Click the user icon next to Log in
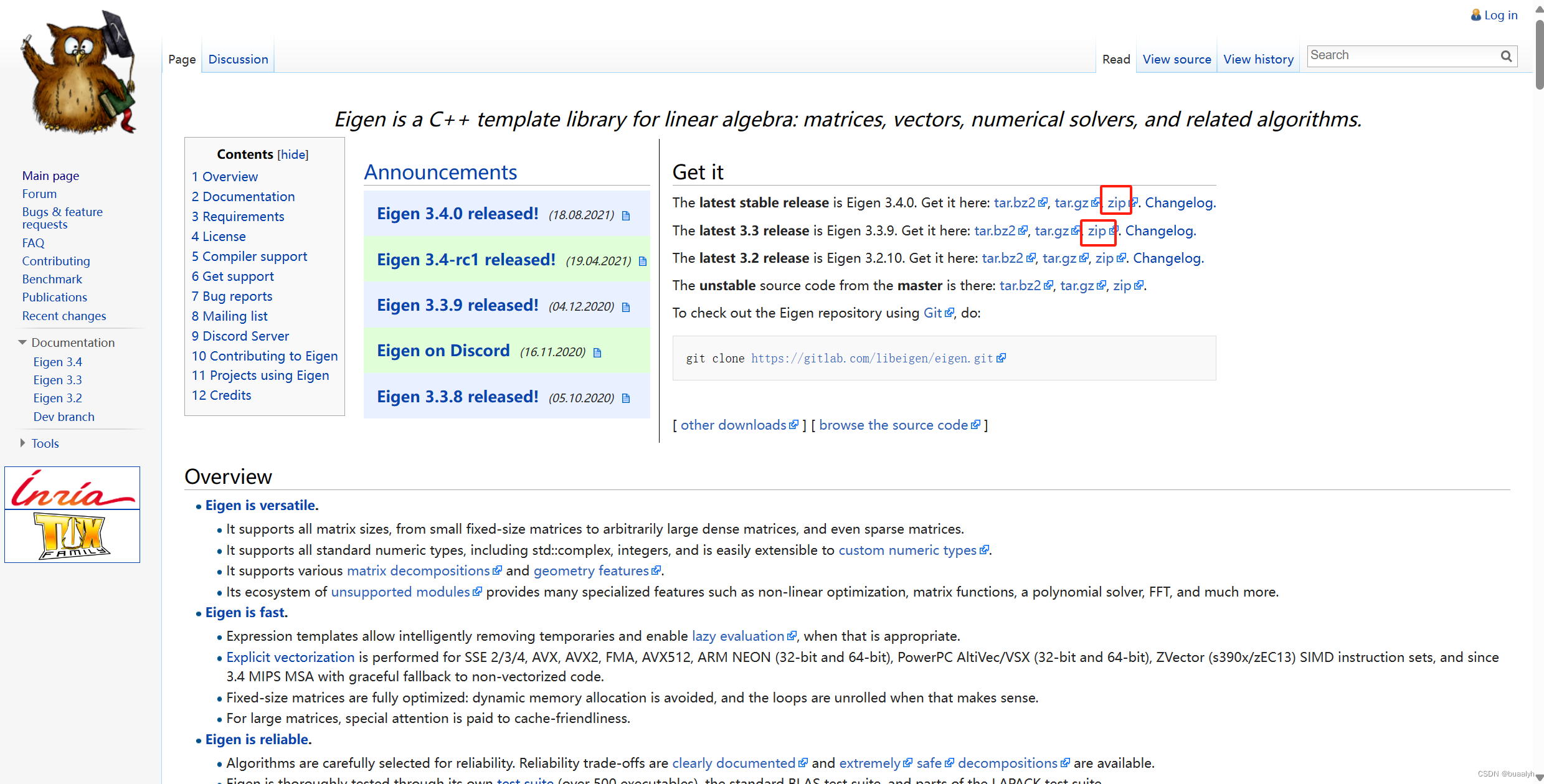 coord(1476,14)
